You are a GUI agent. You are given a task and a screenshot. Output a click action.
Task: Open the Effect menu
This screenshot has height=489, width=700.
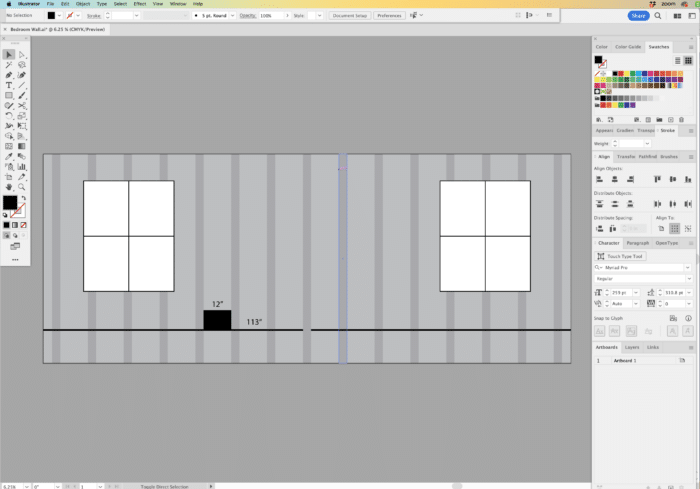pos(140,4)
